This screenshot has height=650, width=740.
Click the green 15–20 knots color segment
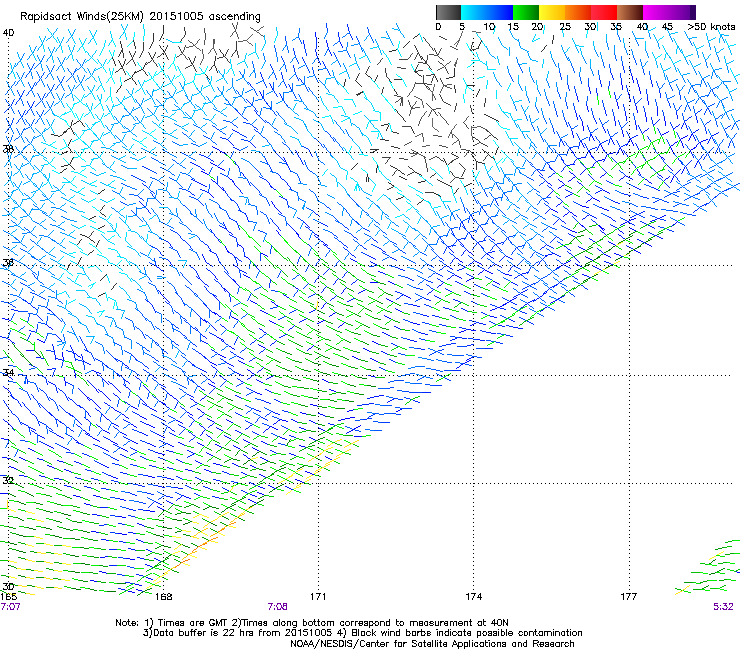526,12
